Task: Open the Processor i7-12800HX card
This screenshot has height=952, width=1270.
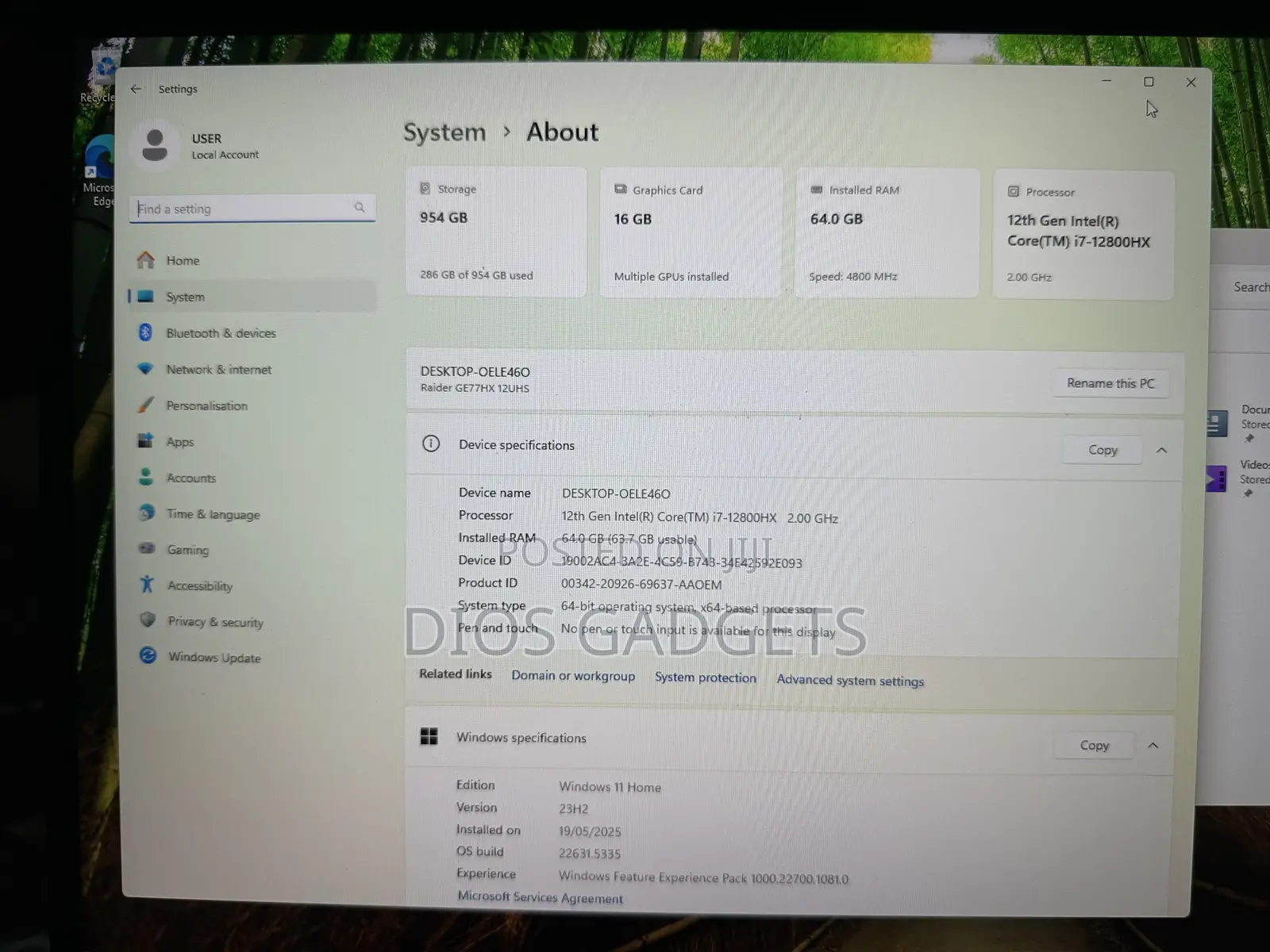Action: 1083,235
